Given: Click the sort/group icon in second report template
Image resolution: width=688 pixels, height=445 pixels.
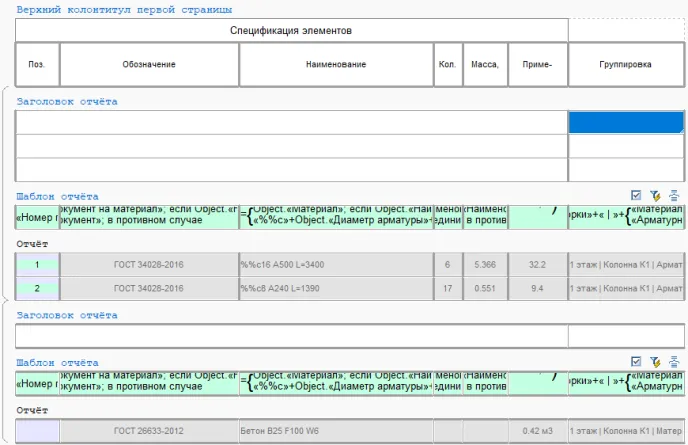Looking at the screenshot, I should tap(674, 362).
